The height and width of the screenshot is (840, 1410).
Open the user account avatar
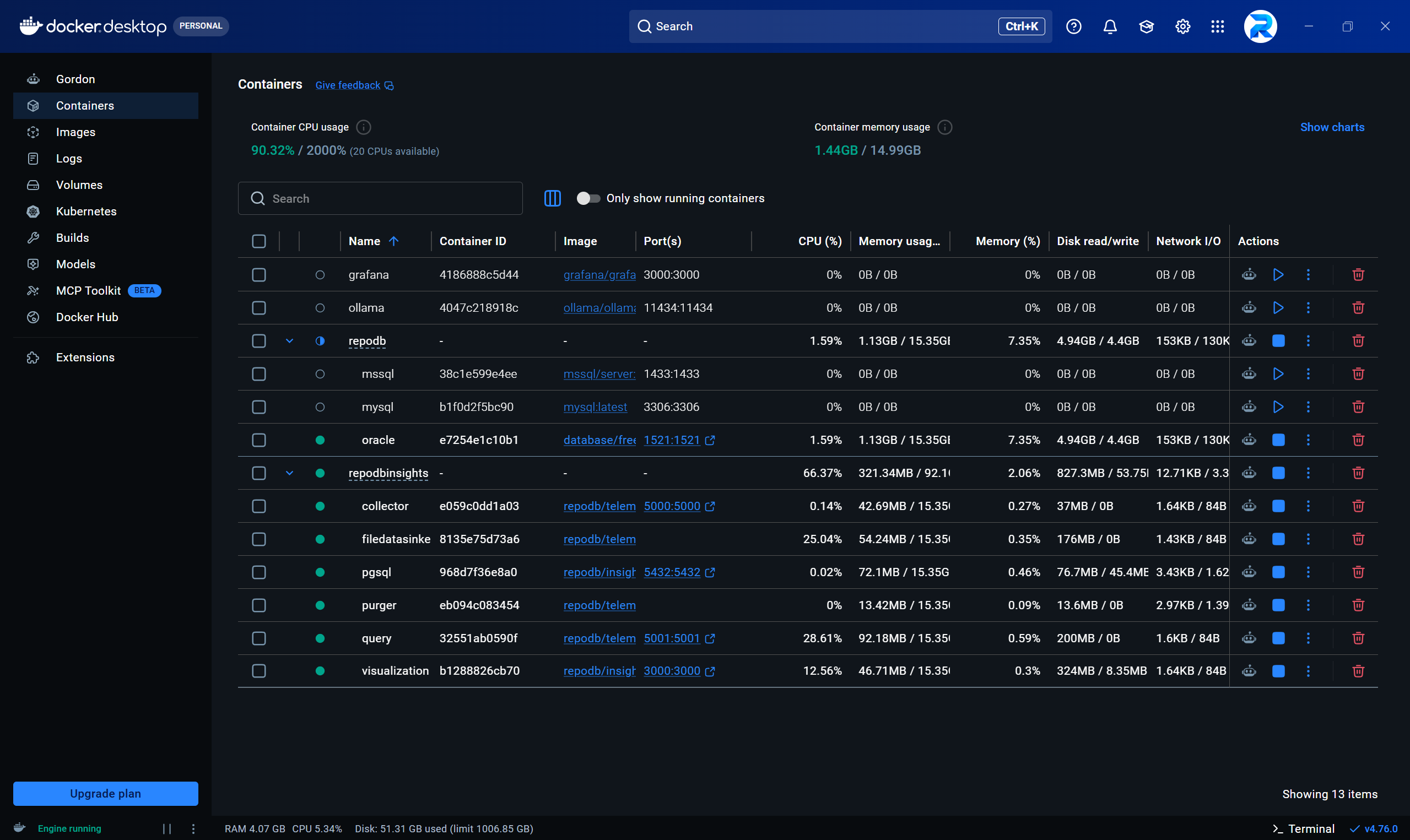pyautogui.click(x=1260, y=26)
